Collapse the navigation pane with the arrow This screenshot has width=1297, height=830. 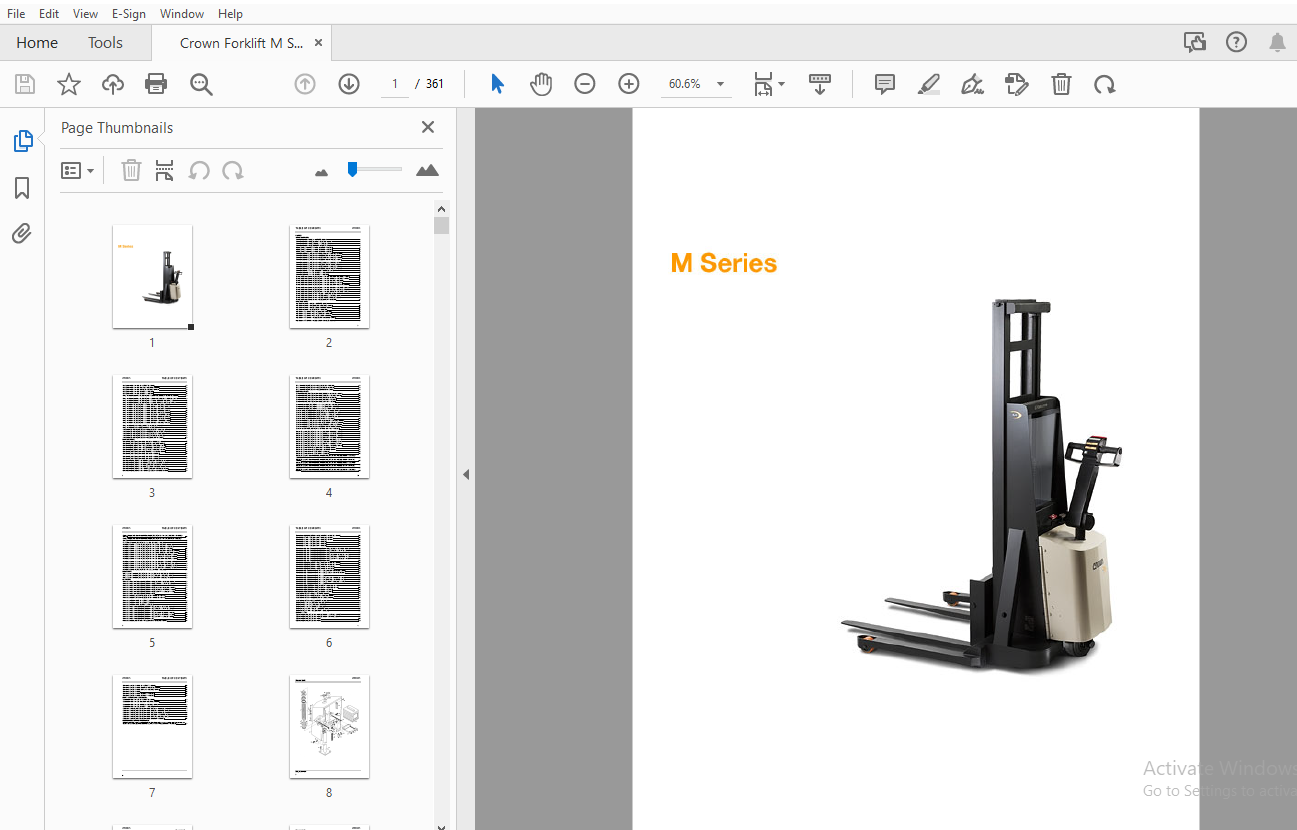[465, 474]
